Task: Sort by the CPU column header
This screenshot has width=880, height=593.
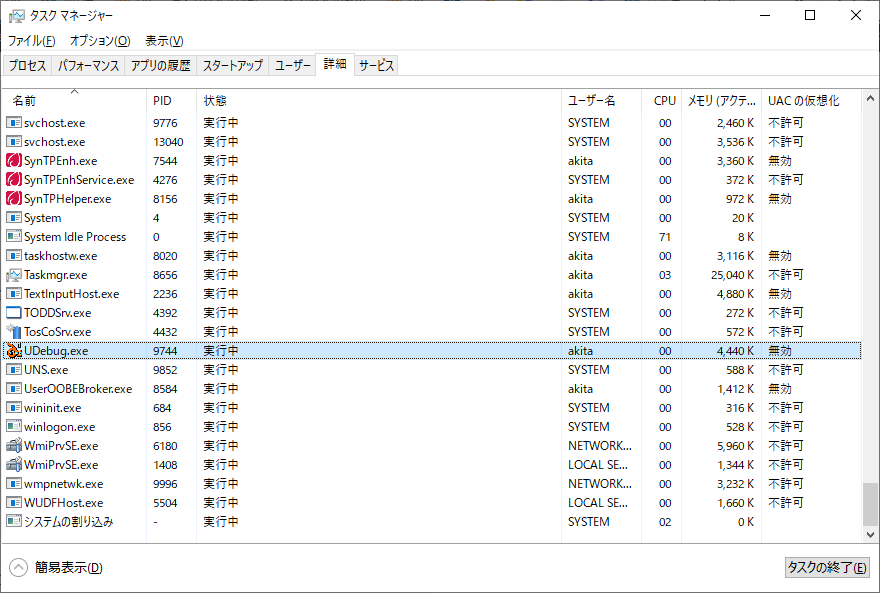Action: (661, 100)
